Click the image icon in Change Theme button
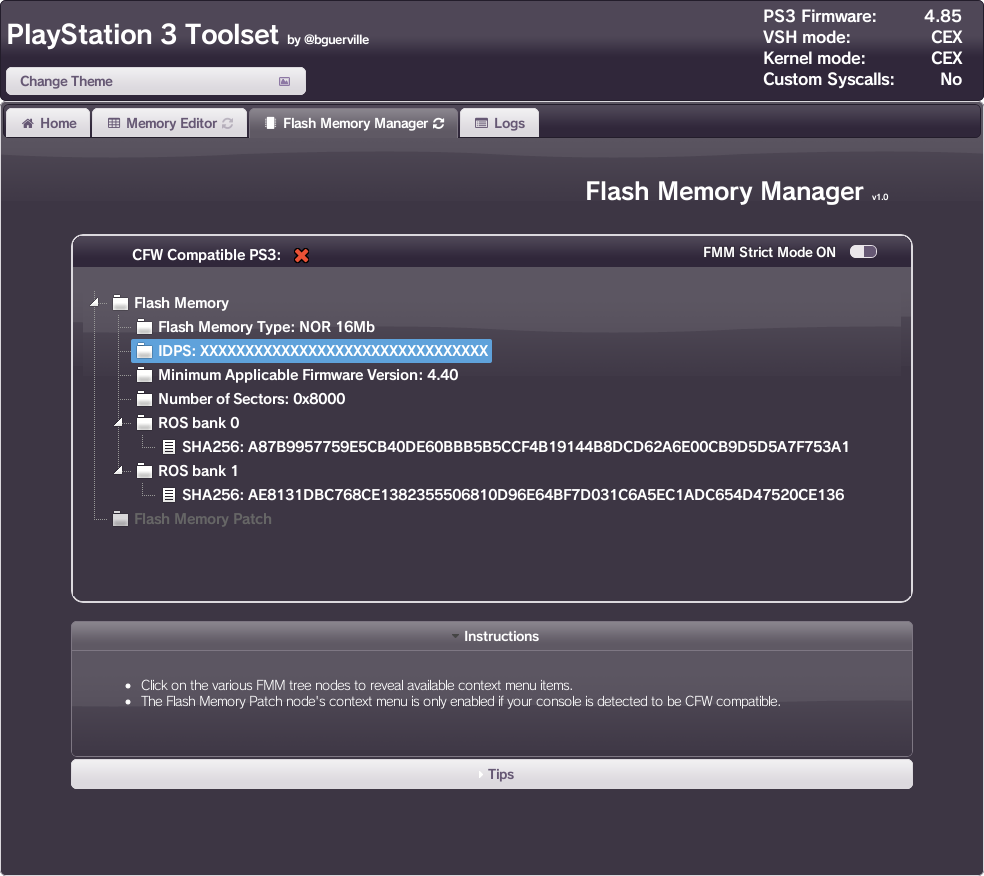 coord(284,82)
